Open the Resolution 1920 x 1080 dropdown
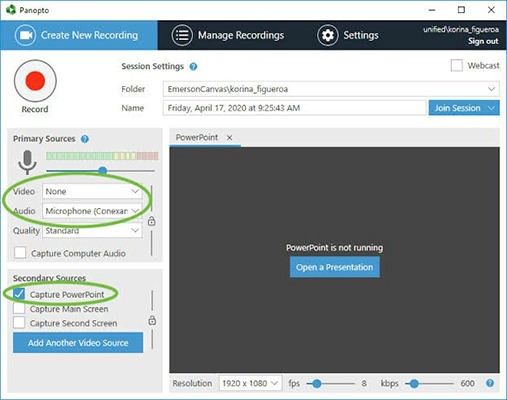The width and height of the screenshot is (507, 400). (x=250, y=383)
